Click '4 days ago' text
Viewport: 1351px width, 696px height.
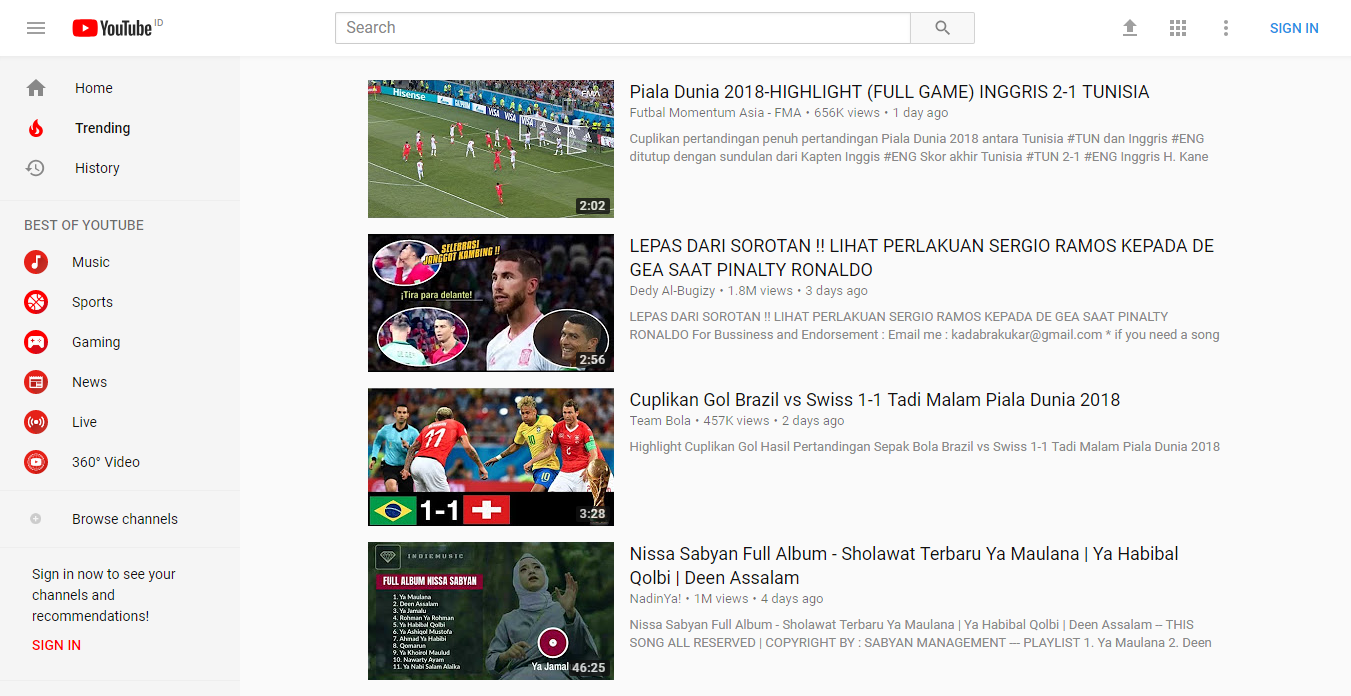click(792, 599)
